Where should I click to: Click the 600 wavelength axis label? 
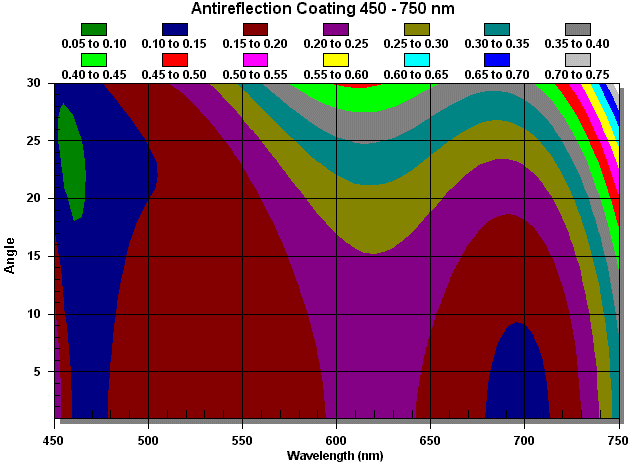pos(336,441)
